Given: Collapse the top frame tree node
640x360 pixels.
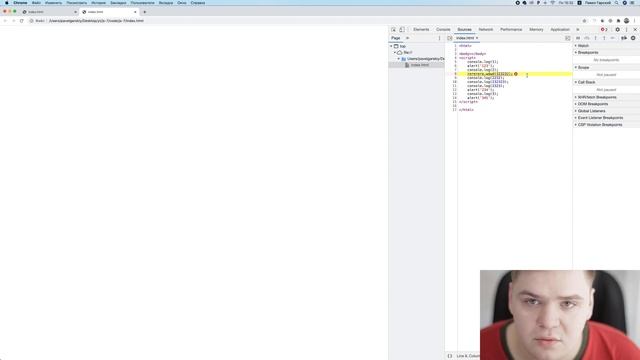Looking at the screenshot, I should coord(391,47).
